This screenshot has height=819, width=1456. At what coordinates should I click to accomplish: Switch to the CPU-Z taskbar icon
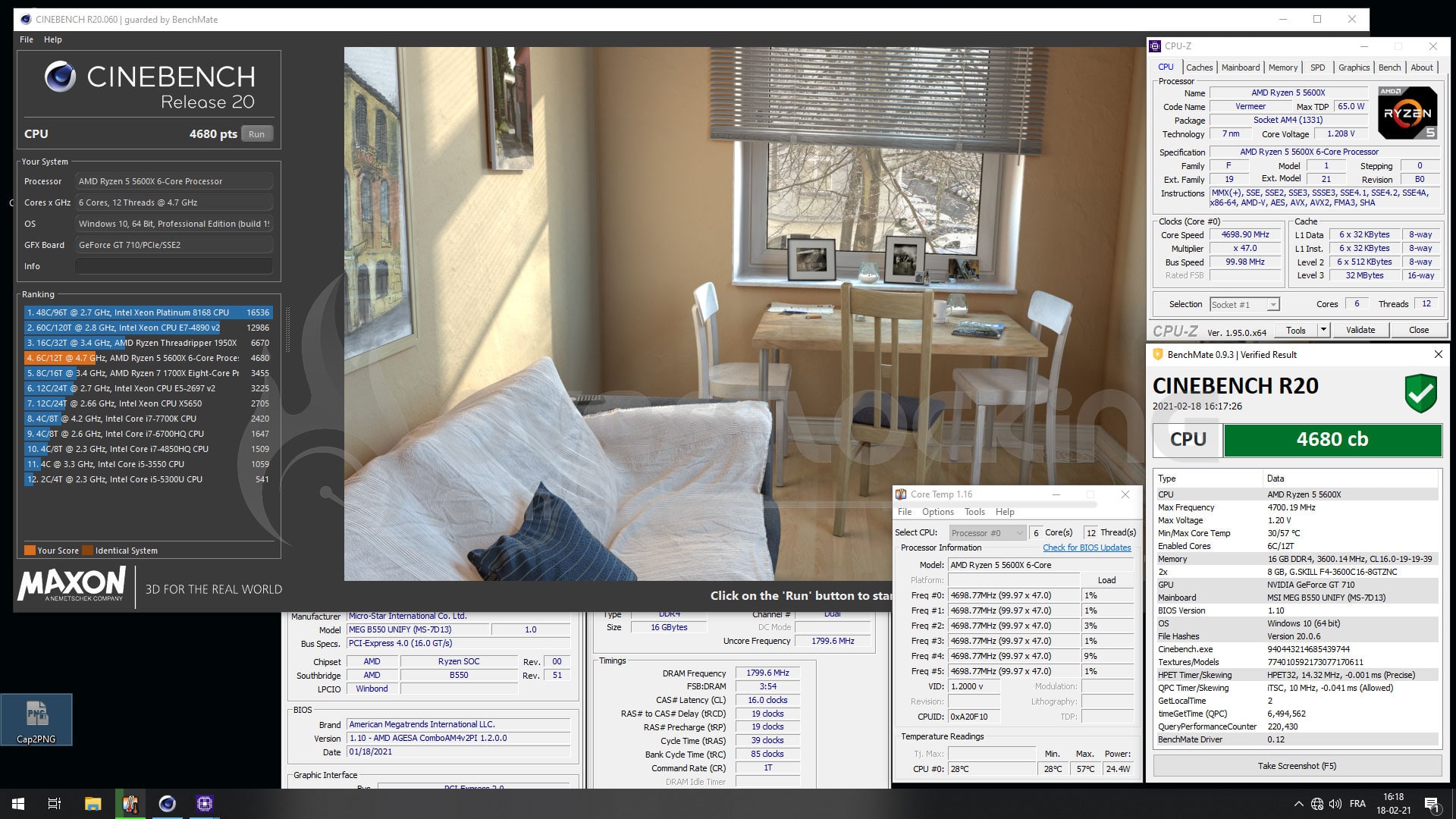click(x=204, y=804)
